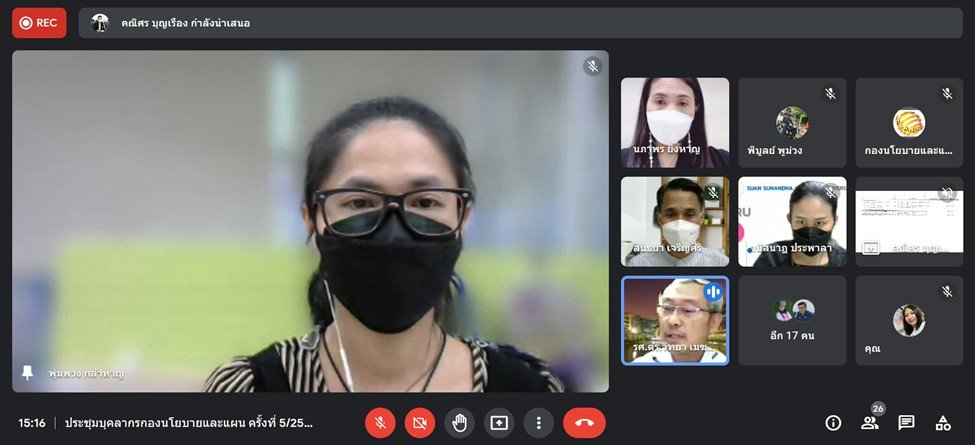975x445 pixels.
Task: Select the นภาพร ยิ่งหาญ video tile
Action: [x=675, y=122]
